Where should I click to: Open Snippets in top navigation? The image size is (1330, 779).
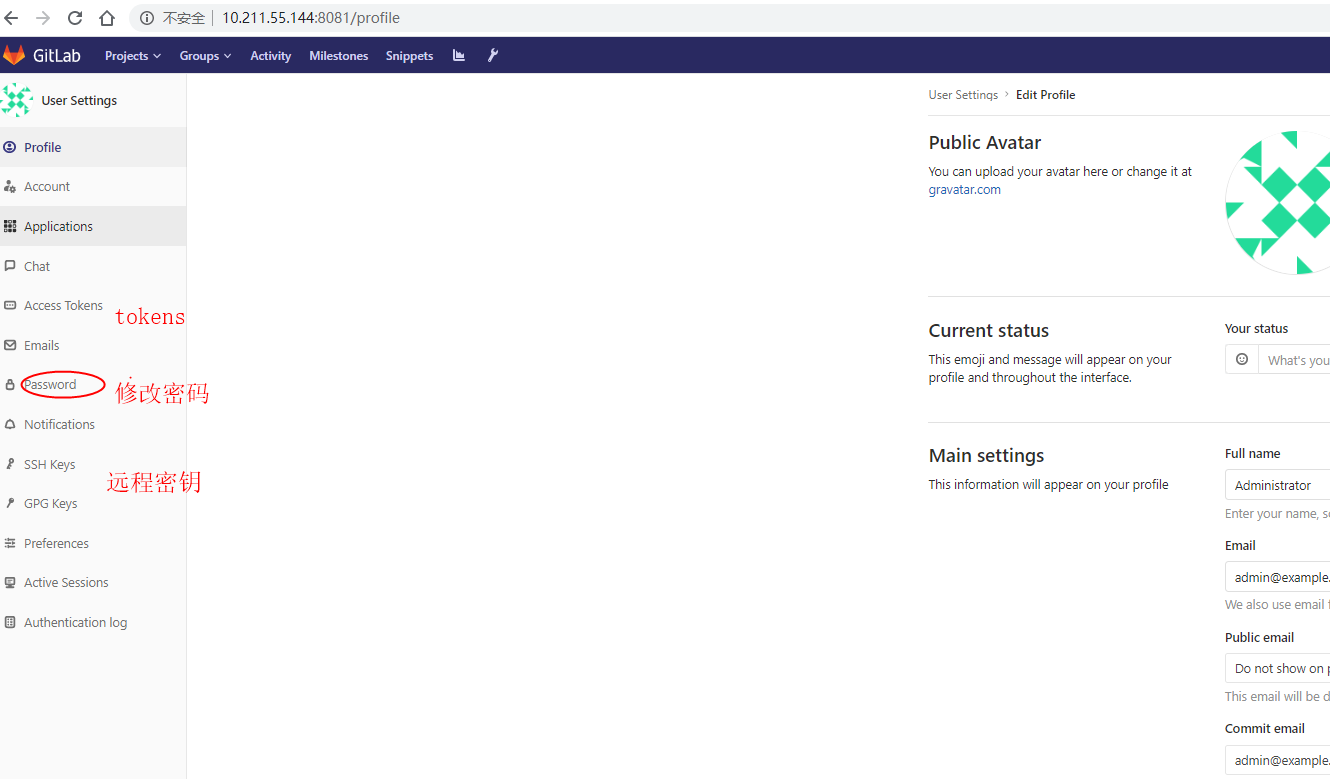coord(409,56)
